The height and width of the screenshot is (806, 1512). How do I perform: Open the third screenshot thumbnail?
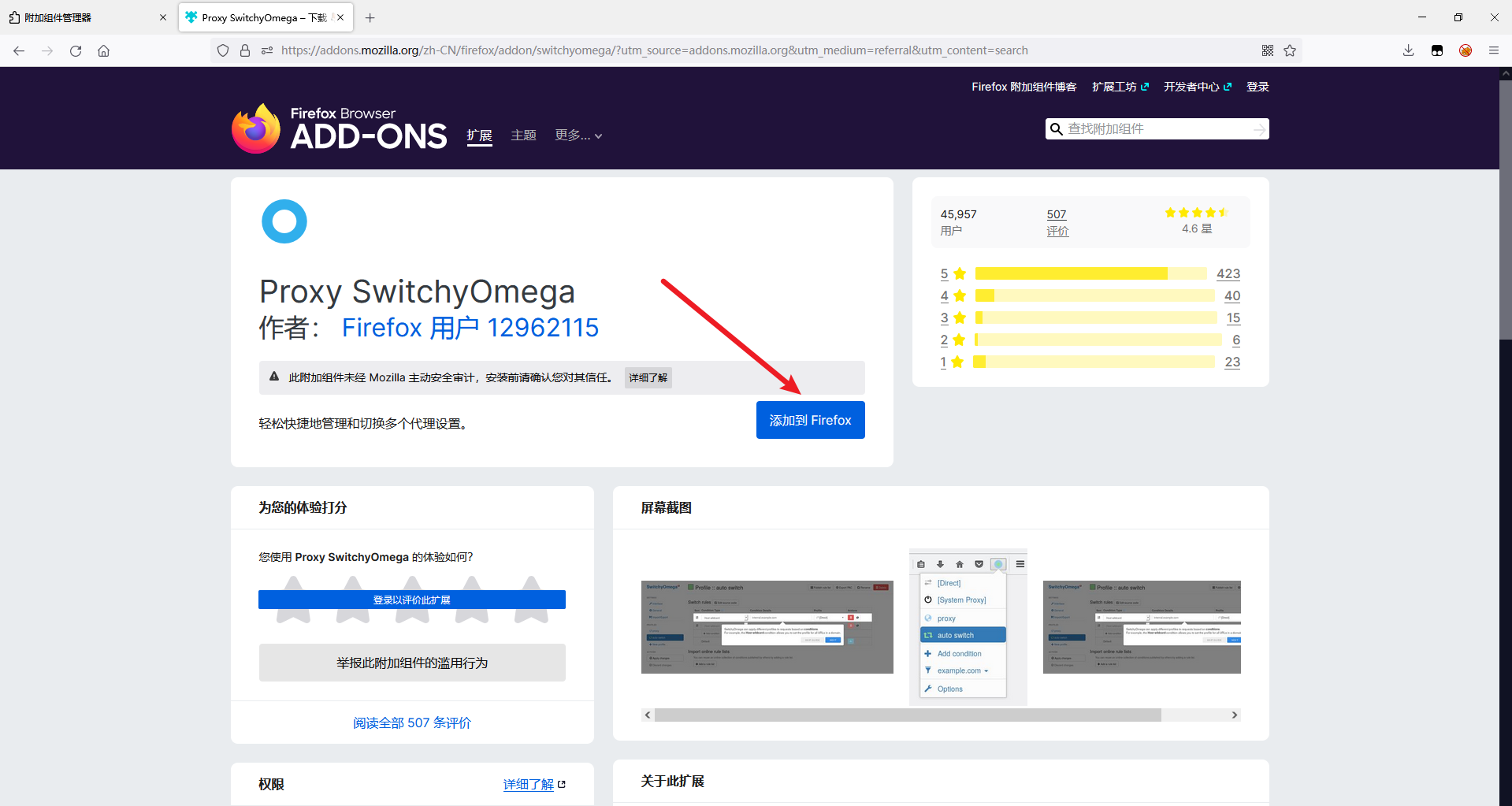(1142, 627)
